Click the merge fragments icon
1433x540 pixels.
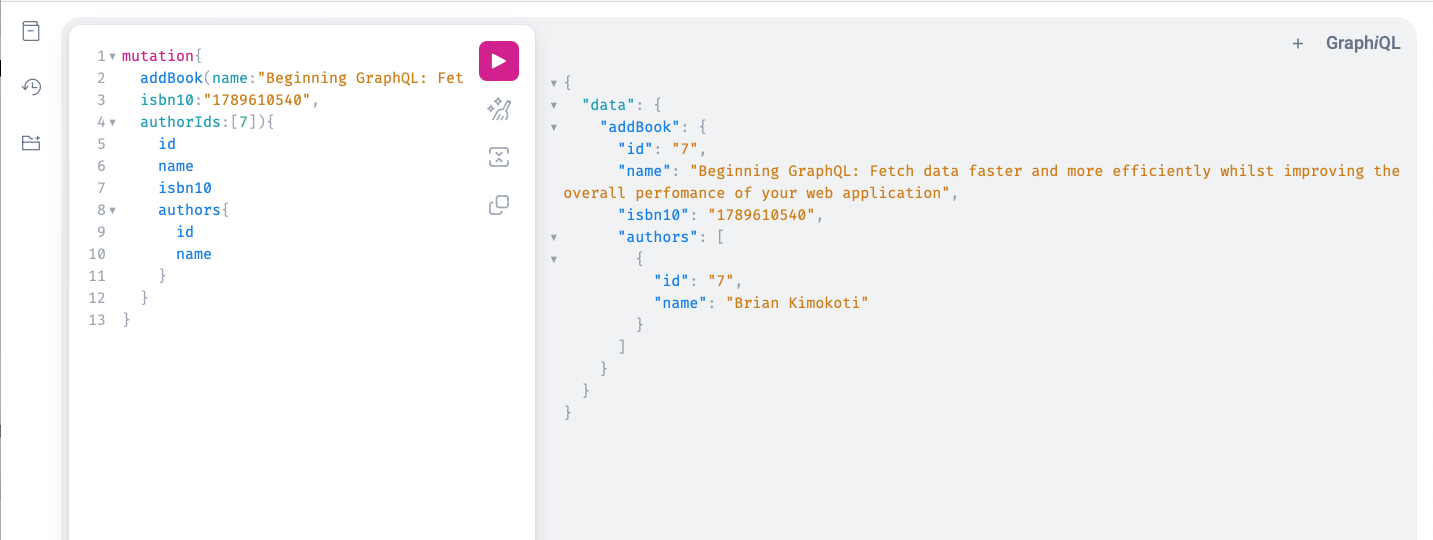point(499,157)
